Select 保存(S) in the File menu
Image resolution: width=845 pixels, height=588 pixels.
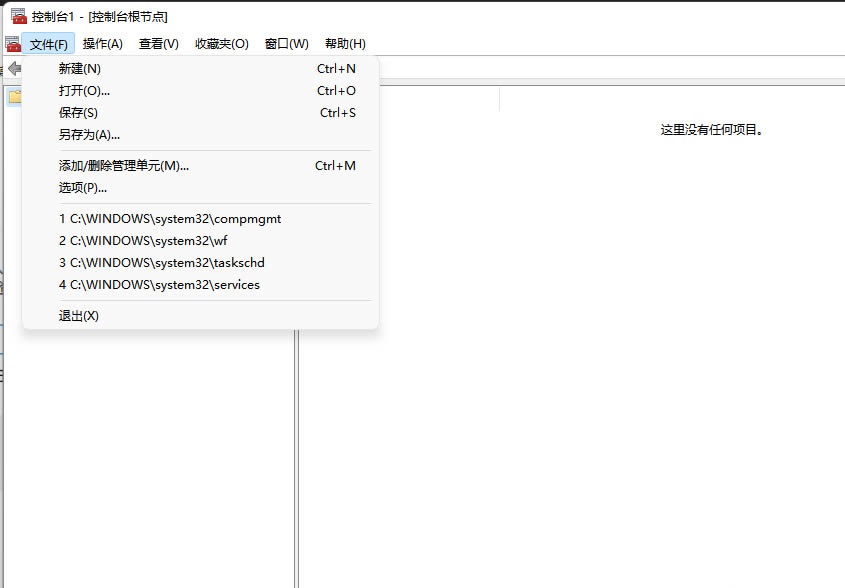coord(78,113)
